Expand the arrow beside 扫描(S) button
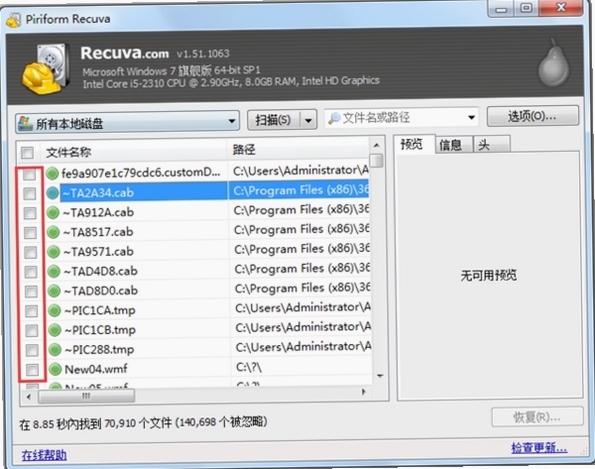This screenshot has width=595, height=469. 309,121
